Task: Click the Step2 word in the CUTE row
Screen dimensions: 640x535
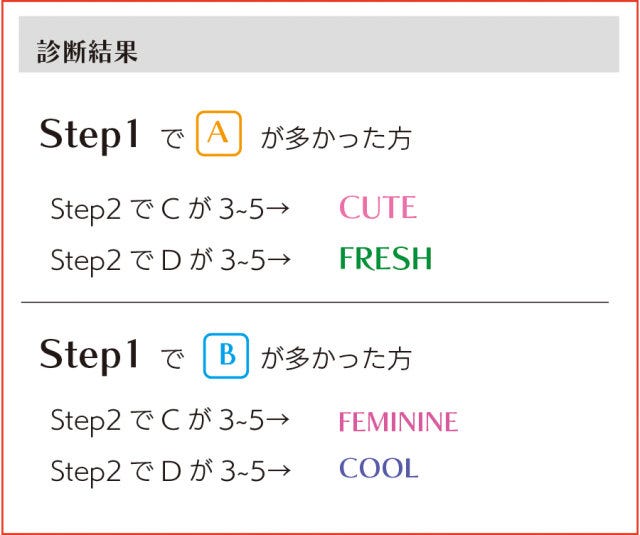Action: pos(85,210)
